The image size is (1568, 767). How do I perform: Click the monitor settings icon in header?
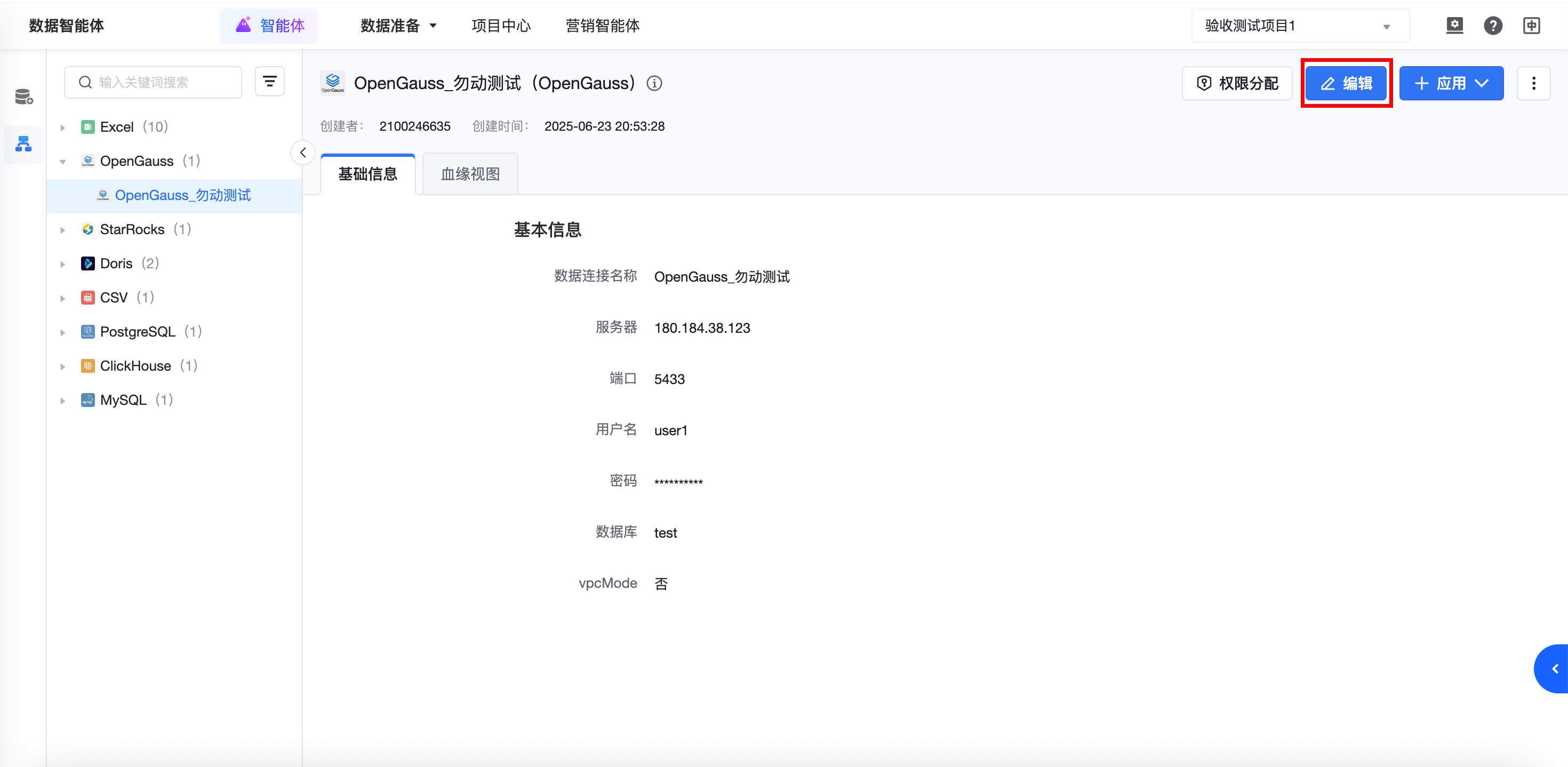tap(1454, 26)
